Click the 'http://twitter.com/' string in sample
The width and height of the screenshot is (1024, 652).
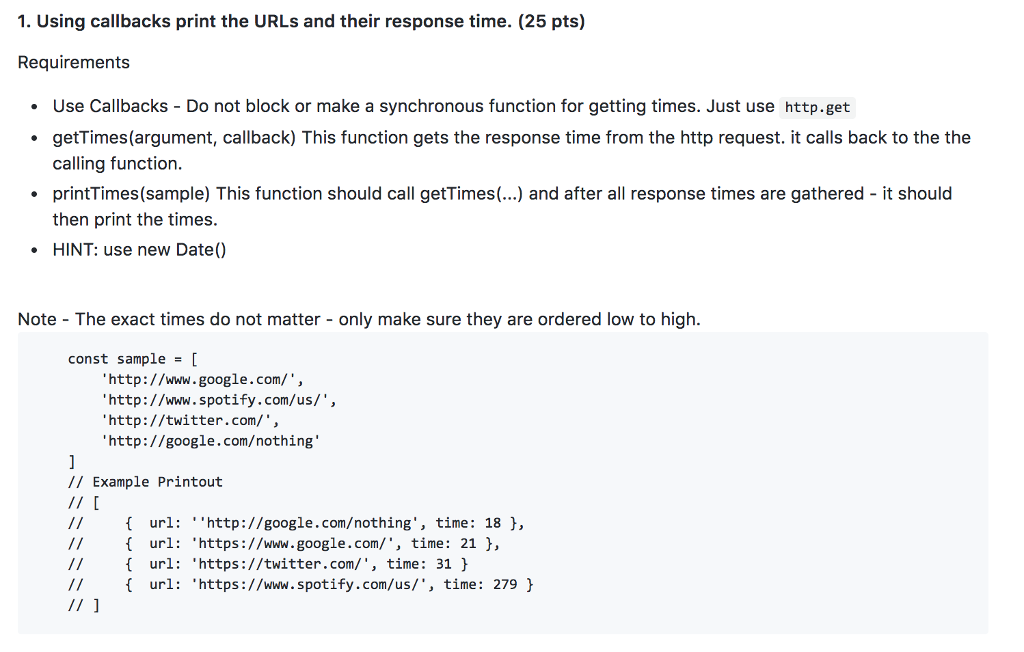point(190,421)
